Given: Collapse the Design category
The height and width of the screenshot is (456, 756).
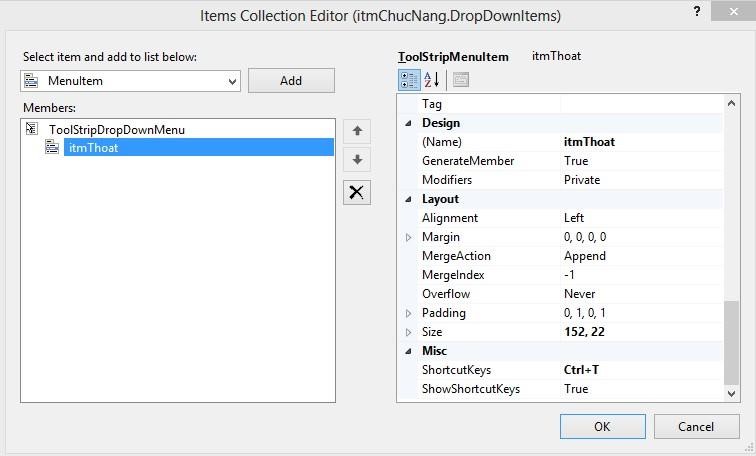Looking at the screenshot, I should click(x=408, y=123).
